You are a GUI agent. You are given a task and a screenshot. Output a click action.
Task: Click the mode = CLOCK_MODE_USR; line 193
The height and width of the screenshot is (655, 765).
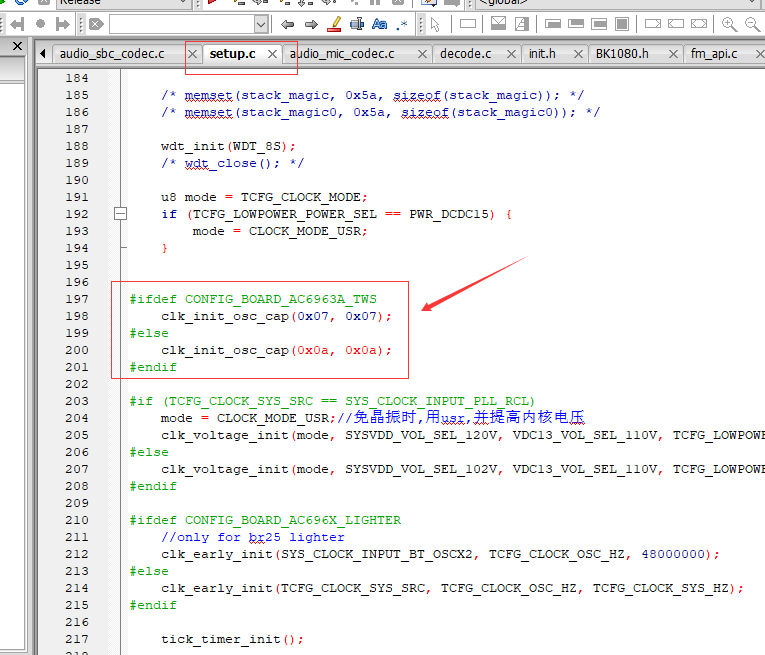click(280, 231)
